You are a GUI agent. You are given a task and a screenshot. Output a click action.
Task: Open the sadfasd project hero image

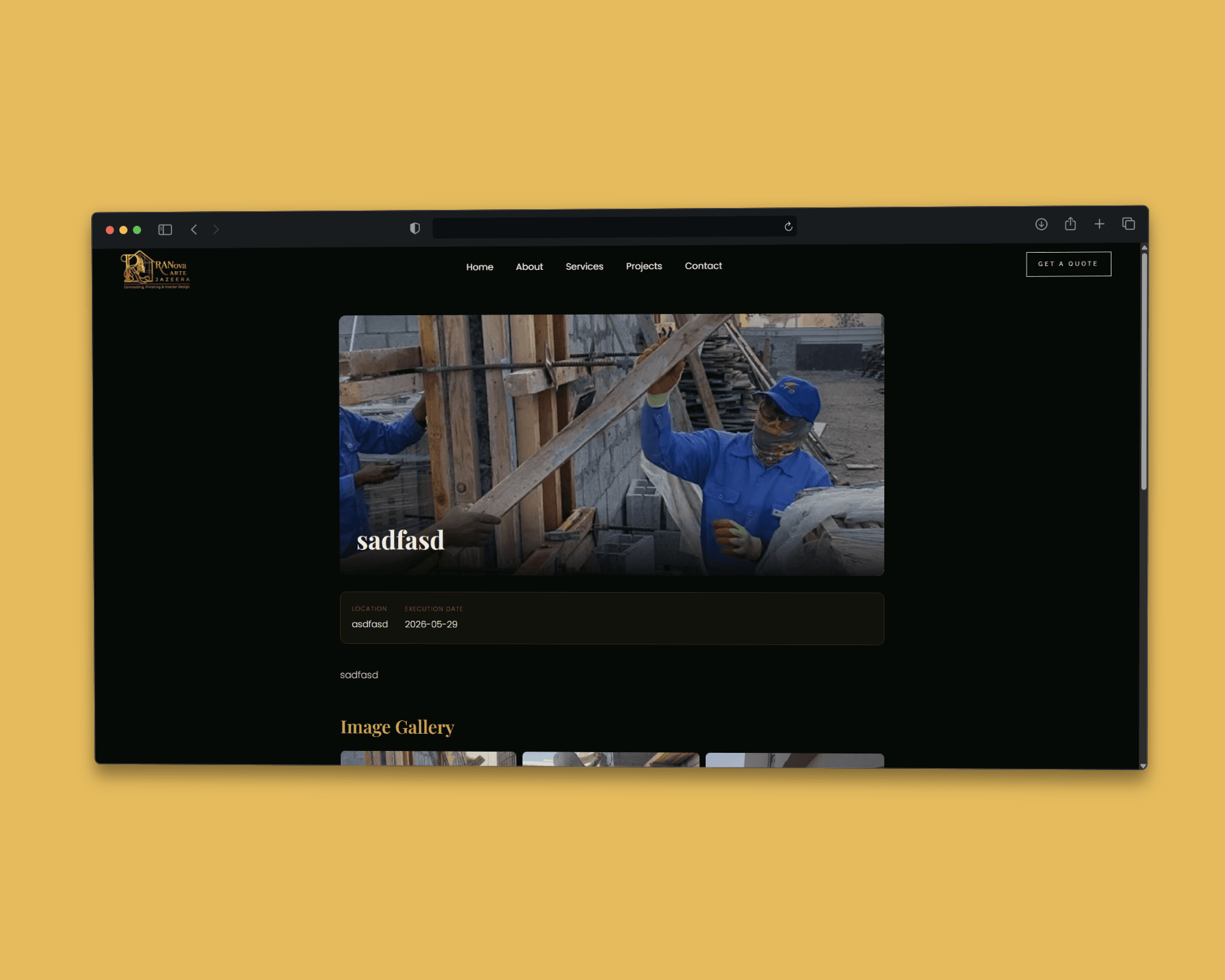click(x=612, y=445)
